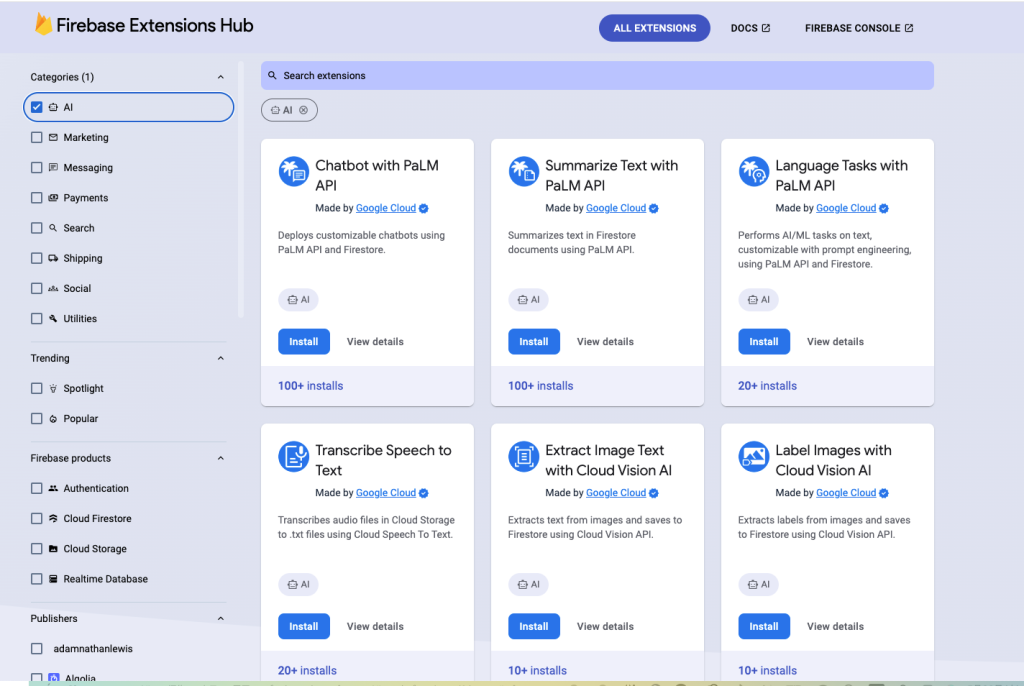Collapse the Categories section
This screenshot has width=1024, height=686.
pyautogui.click(x=221, y=77)
